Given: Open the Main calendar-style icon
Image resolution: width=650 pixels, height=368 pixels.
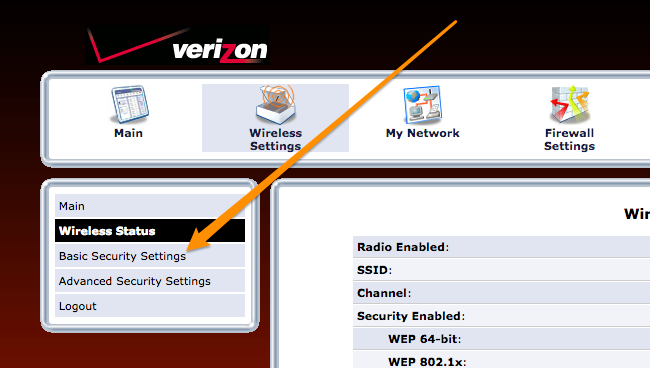Looking at the screenshot, I should click(129, 105).
